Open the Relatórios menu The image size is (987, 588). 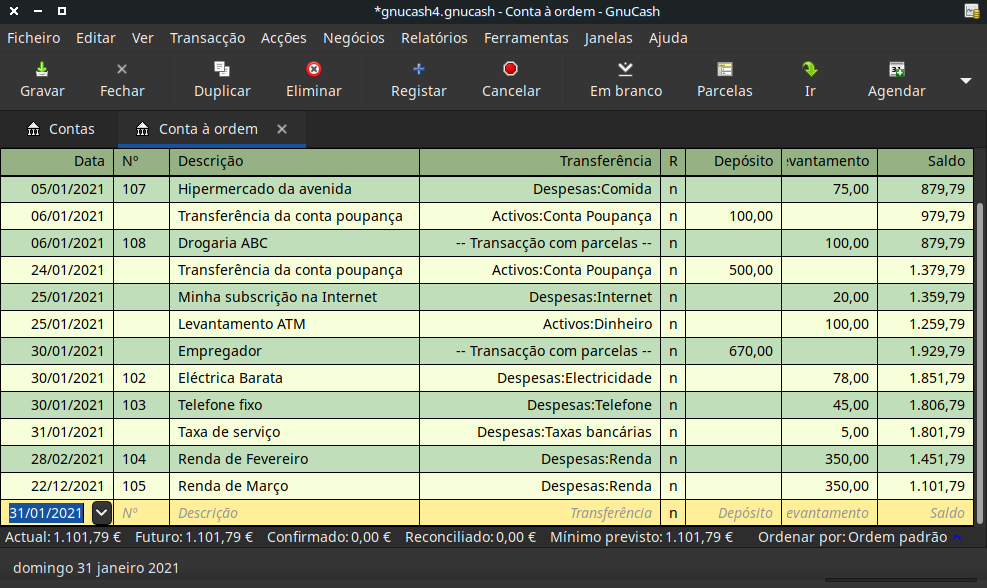coord(433,38)
